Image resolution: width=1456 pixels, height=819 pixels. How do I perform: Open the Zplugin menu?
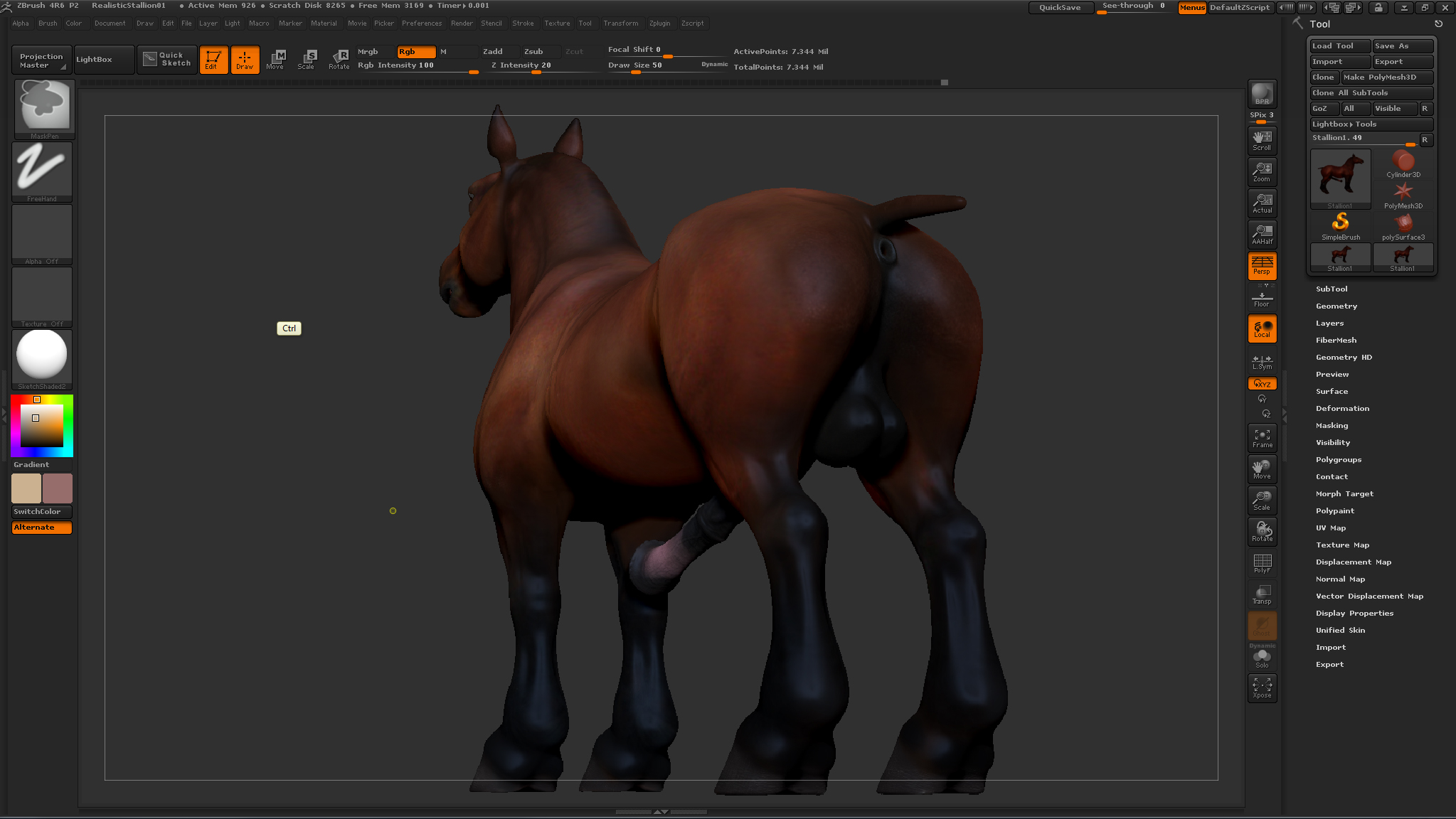[659, 23]
